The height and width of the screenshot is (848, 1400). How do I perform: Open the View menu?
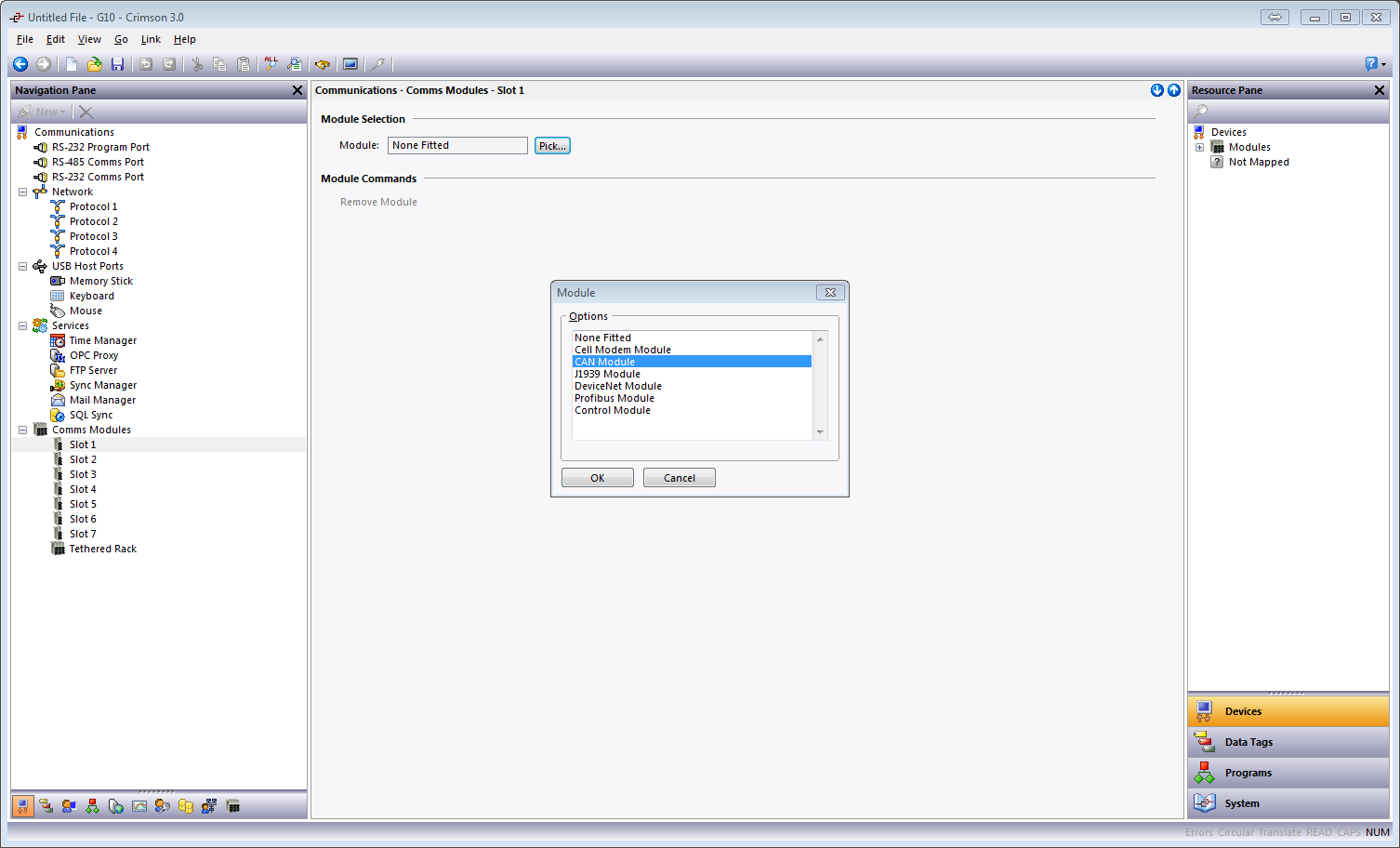(x=89, y=39)
